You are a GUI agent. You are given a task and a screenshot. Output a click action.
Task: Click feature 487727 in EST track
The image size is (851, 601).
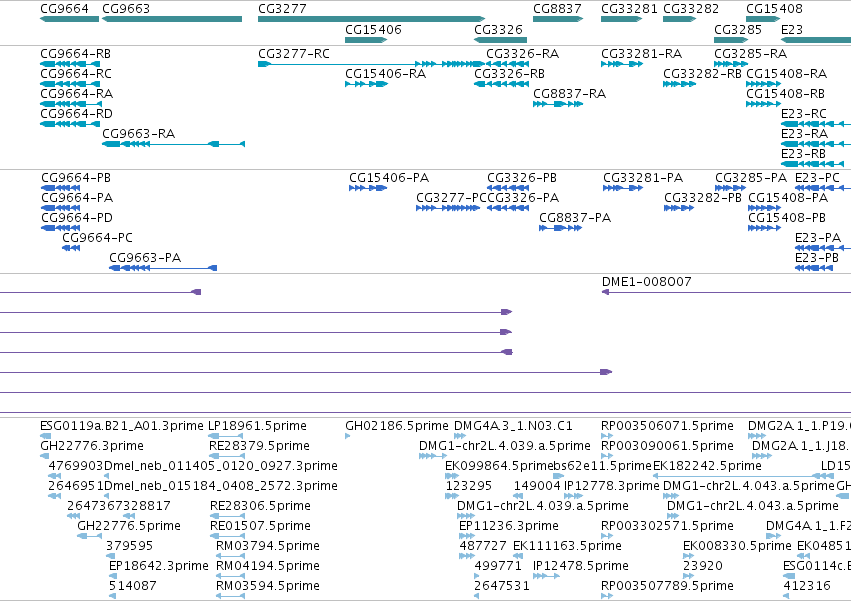pyautogui.click(x=467, y=556)
